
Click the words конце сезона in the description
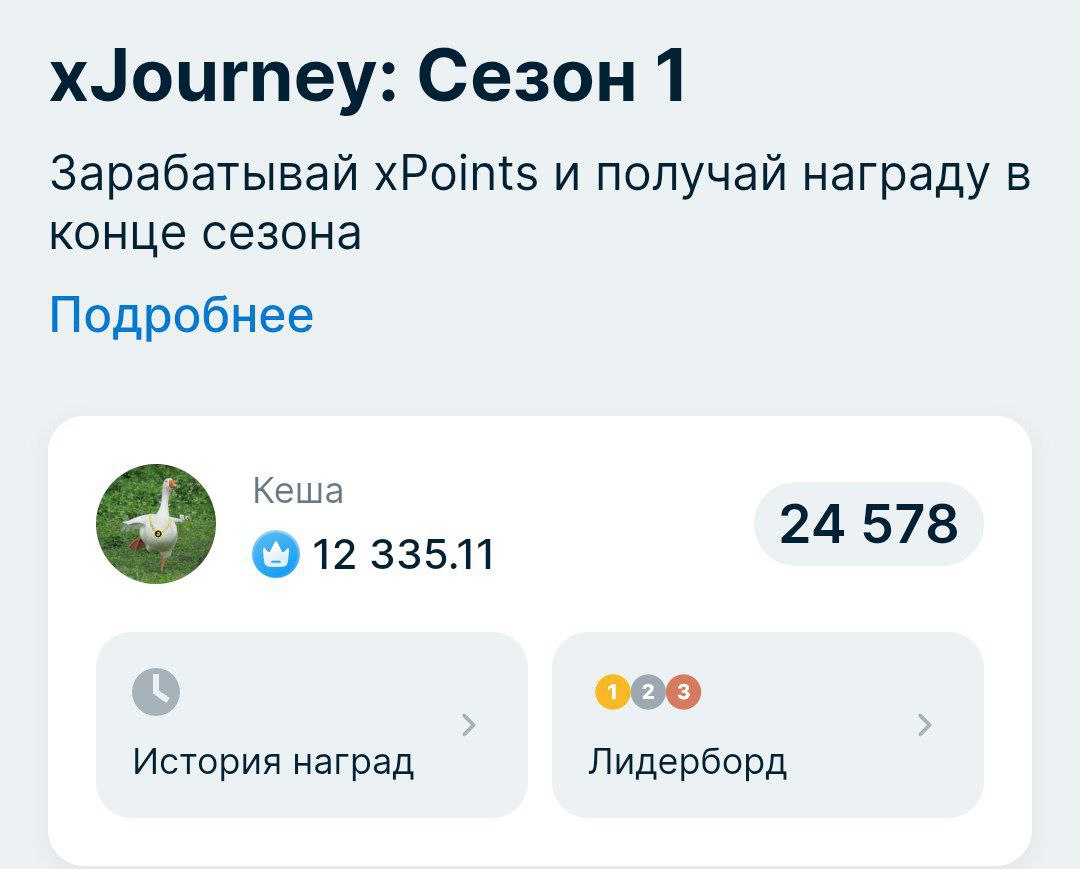(205, 233)
